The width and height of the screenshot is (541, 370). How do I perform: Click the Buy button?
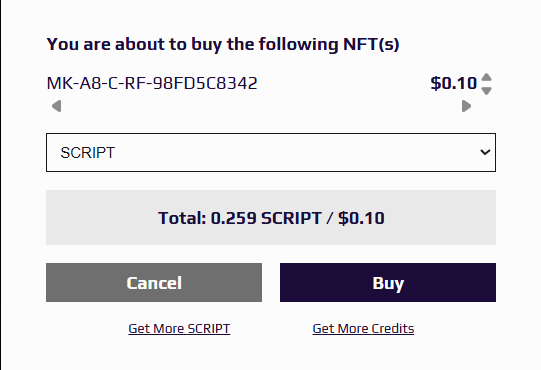click(388, 282)
